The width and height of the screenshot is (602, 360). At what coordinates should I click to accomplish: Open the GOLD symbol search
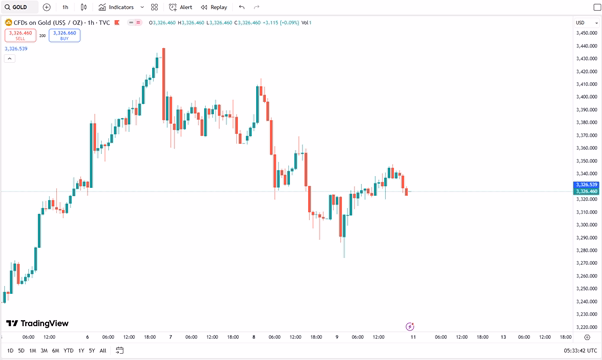click(x=19, y=7)
